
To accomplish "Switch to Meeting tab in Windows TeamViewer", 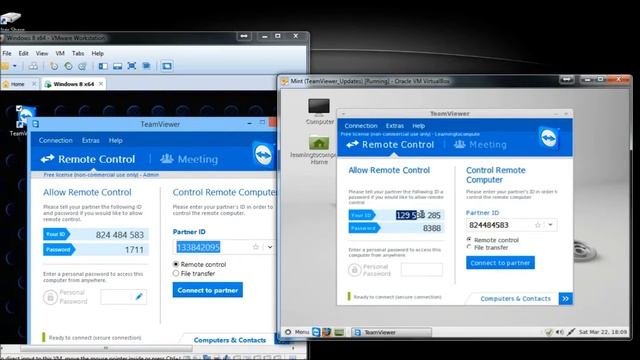I will click(189, 159).
